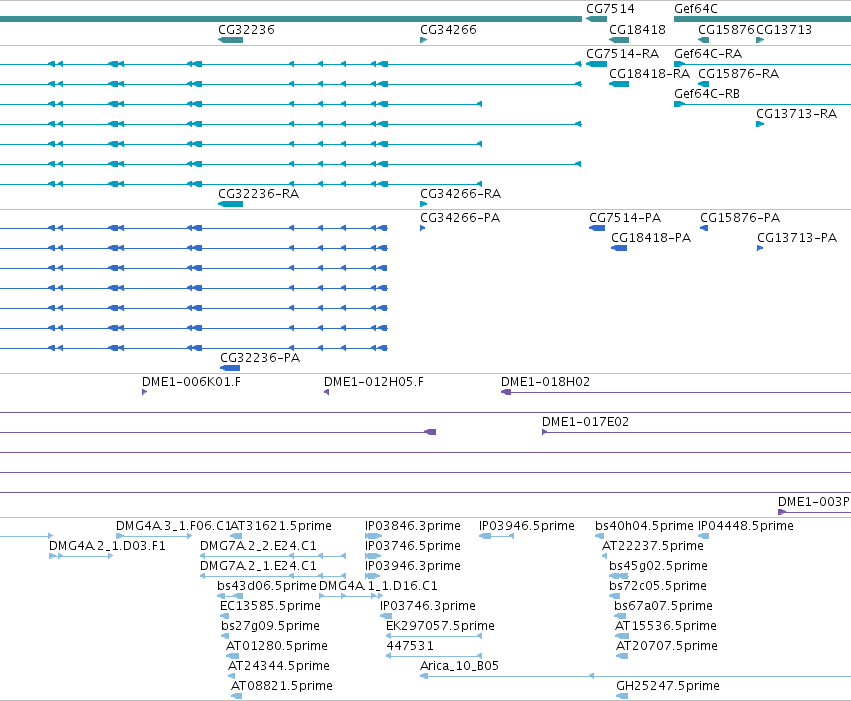Image resolution: width=851 pixels, height=701 pixels.
Task: Click EST bs40h04.5prime
Action: (x=644, y=526)
